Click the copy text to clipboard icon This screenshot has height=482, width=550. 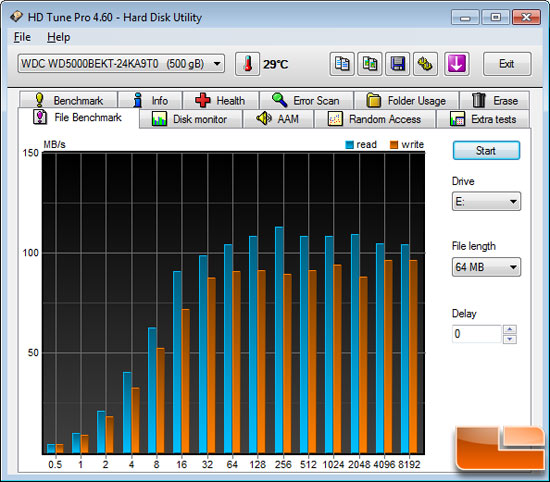point(342,64)
